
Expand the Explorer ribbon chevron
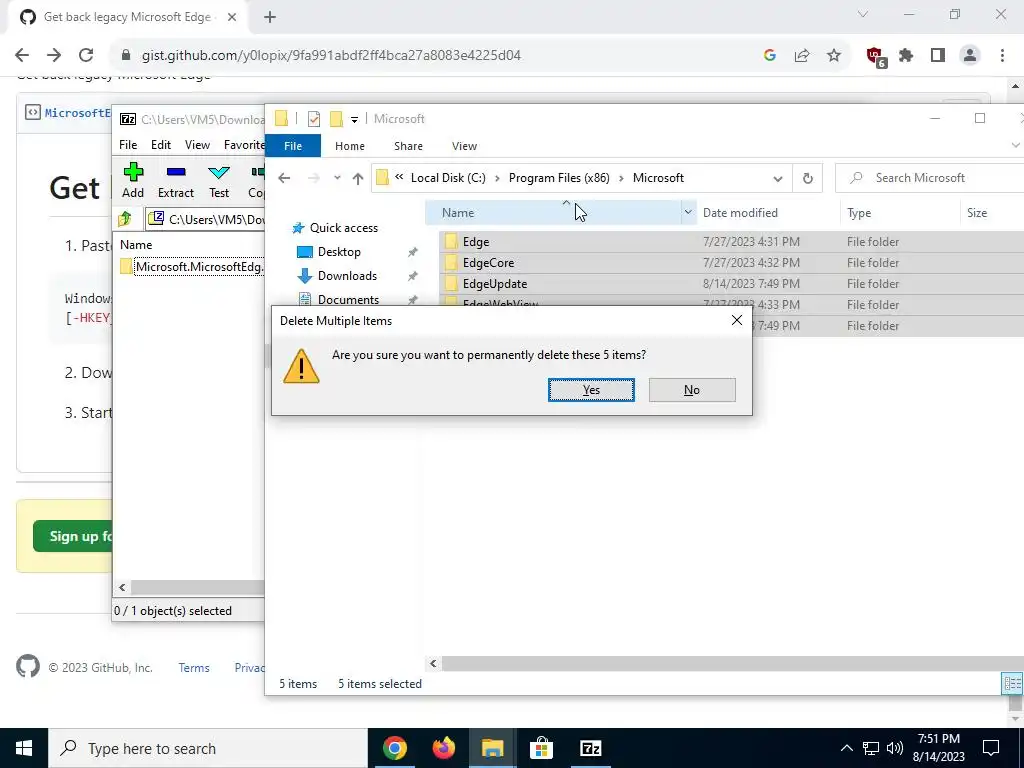coord(1015,145)
